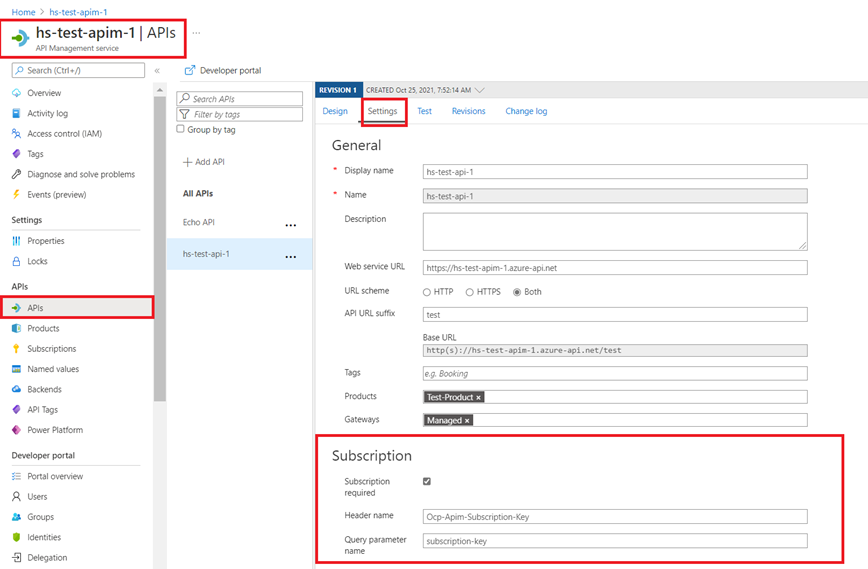The image size is (868, 569).
Task: Click the Locks padlock icon
Action: point(17,261)
